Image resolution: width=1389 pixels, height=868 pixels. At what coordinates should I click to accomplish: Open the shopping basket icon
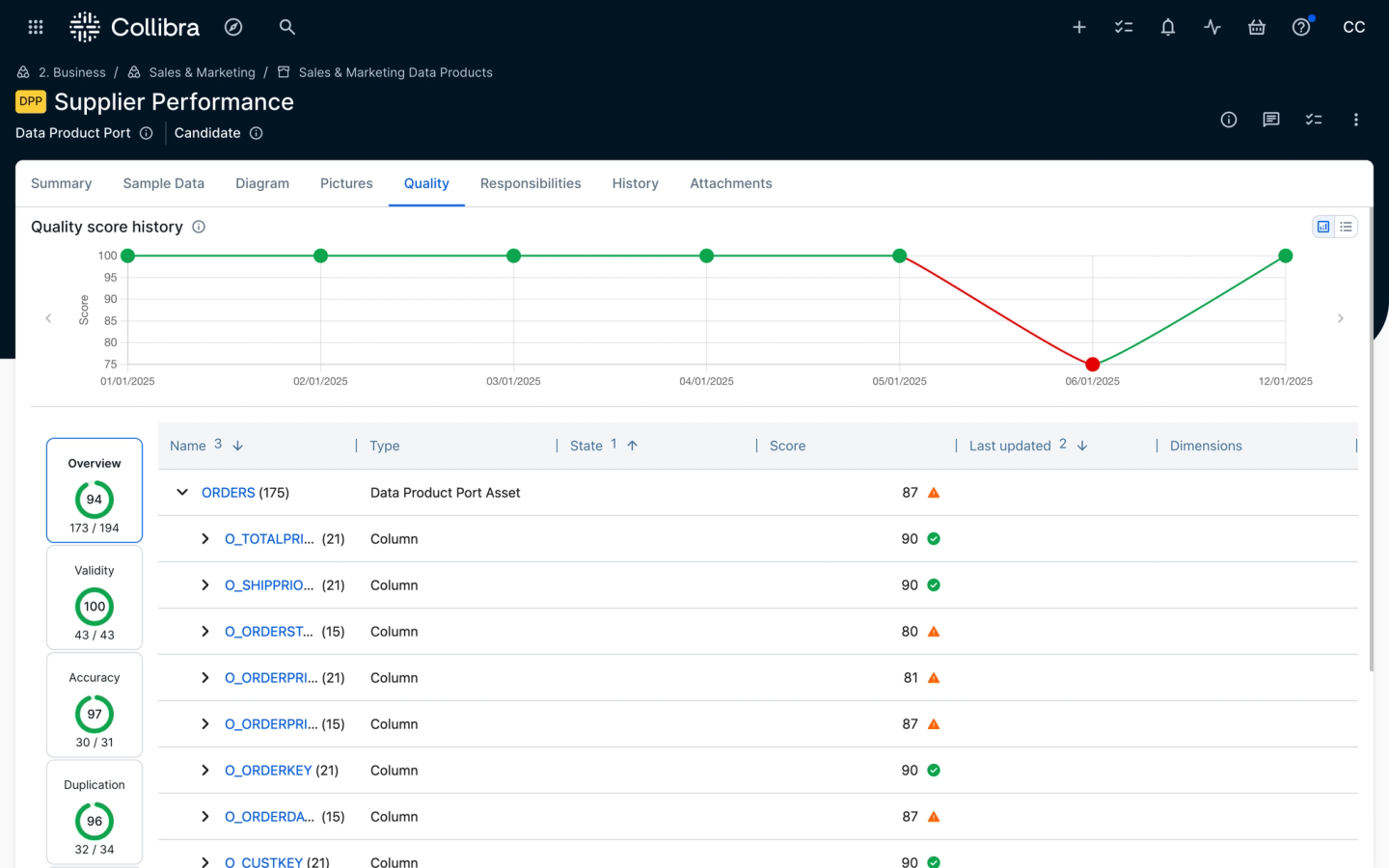pyautogui.click(x=1257, y=27)
